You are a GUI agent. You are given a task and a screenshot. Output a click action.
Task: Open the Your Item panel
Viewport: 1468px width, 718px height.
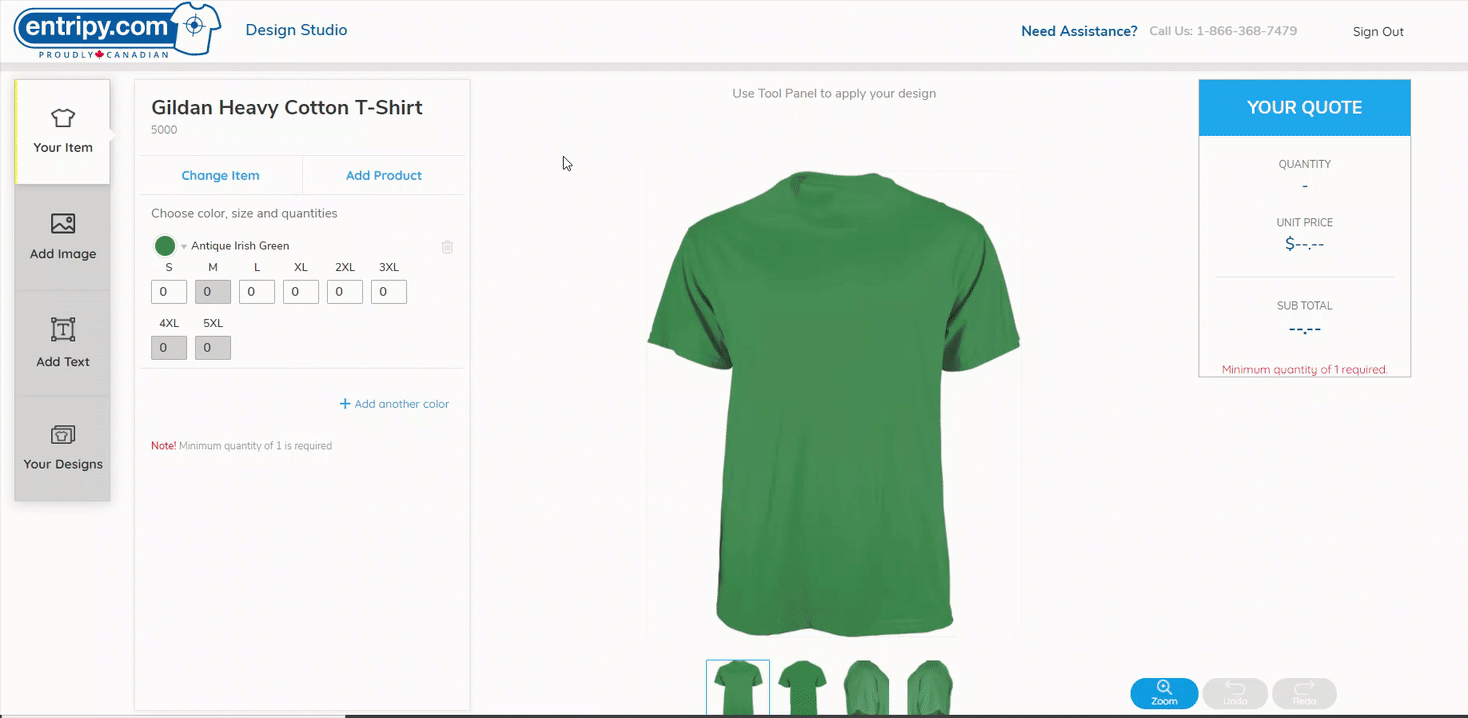point(62,132)
